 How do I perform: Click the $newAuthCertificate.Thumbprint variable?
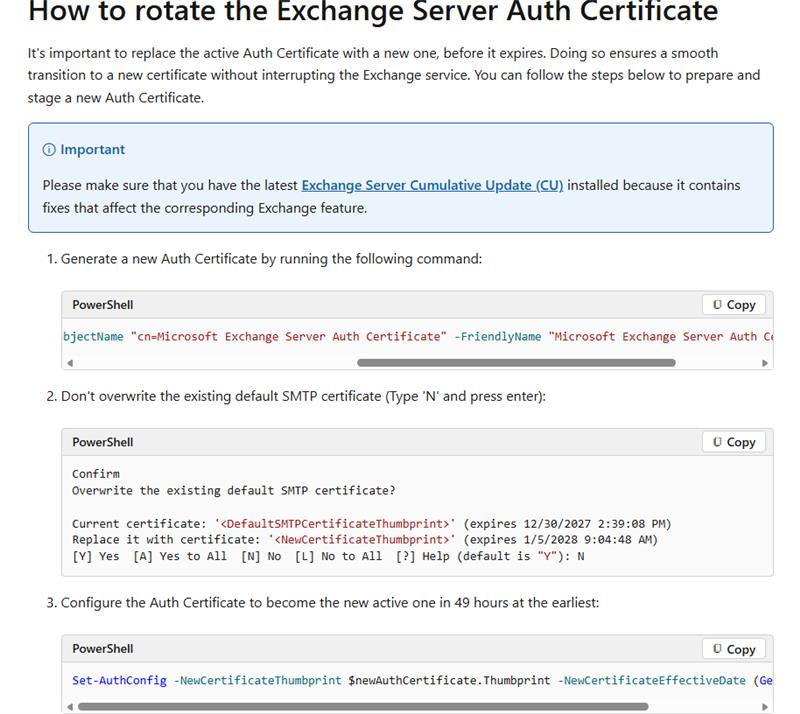449,680
